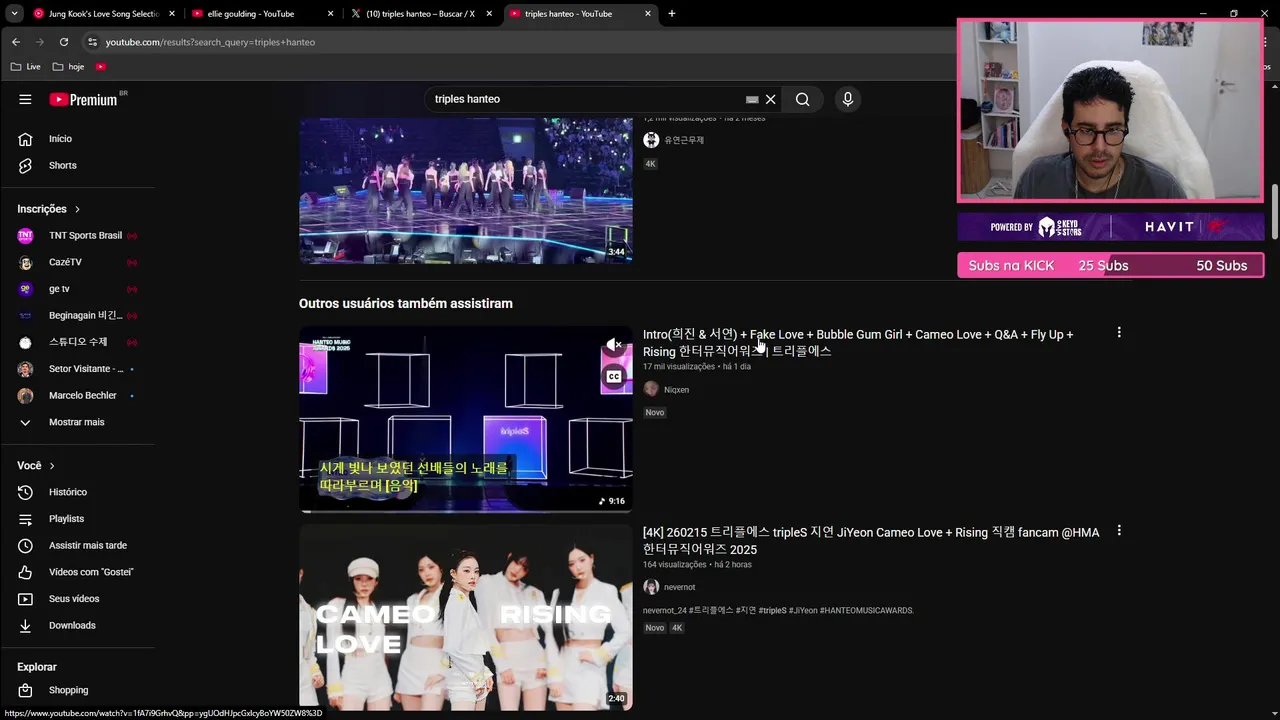Open Niqxen channel link
This screenshot has width=1280, height=720.
(x=676, y=390)
